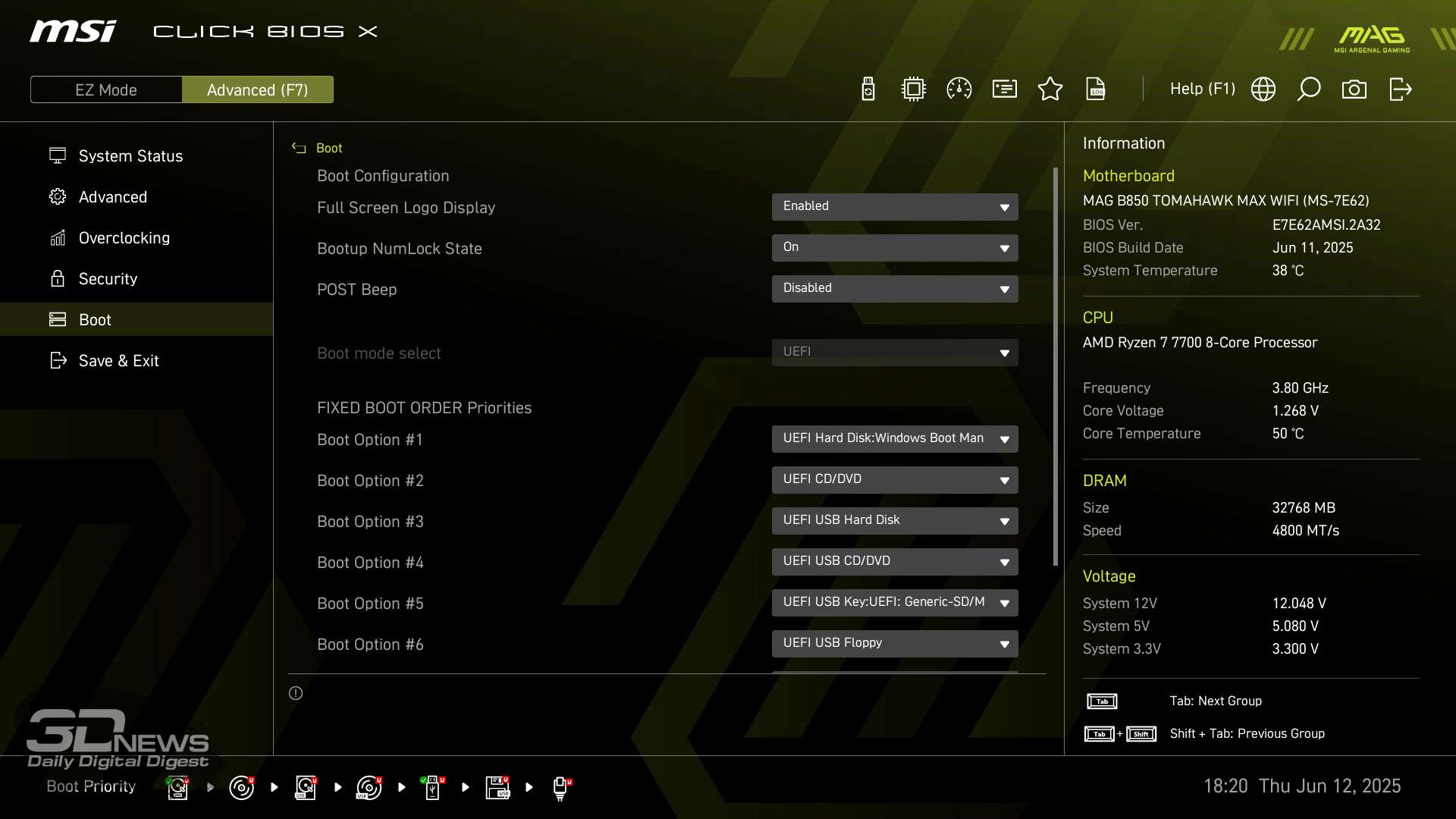Open Advanced section in sidebar
Image resolution: width=1456 pixels, height=819 pixels.
tap(136, 197)
